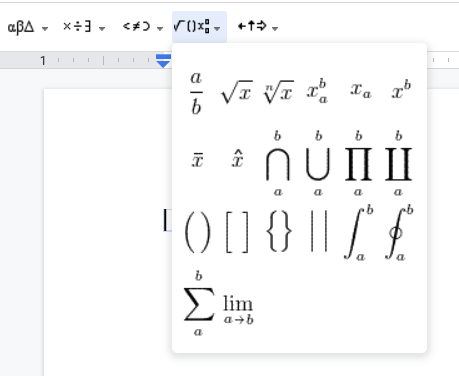Insert square root of x
This screenshot has width=459, height=376.
point(236,92)
